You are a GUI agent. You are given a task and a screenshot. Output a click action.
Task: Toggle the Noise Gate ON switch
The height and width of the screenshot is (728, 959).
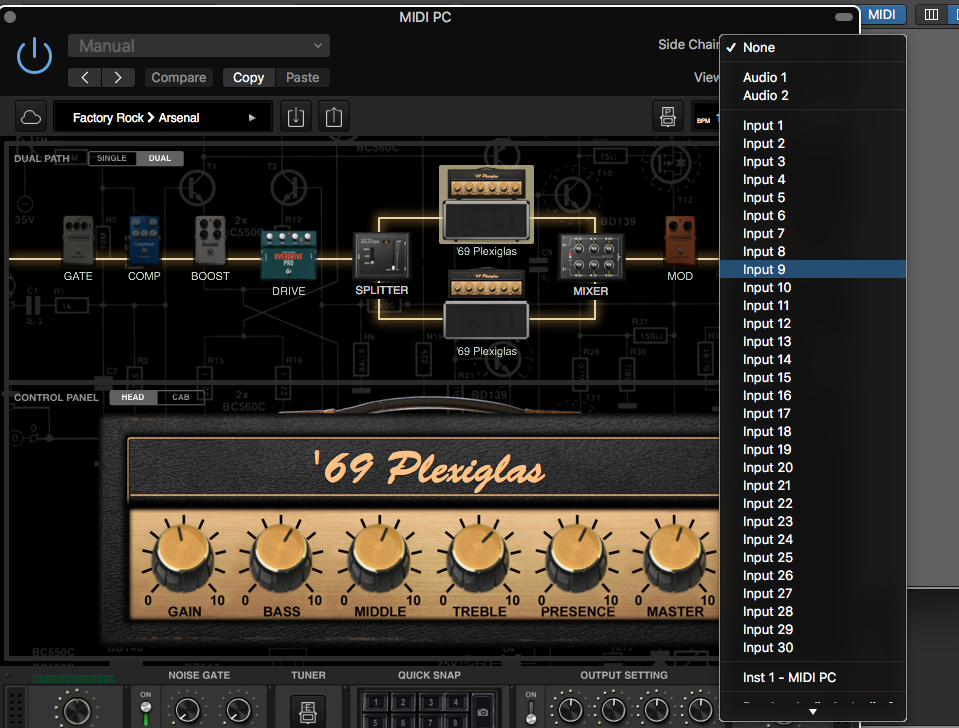(146, 711)
